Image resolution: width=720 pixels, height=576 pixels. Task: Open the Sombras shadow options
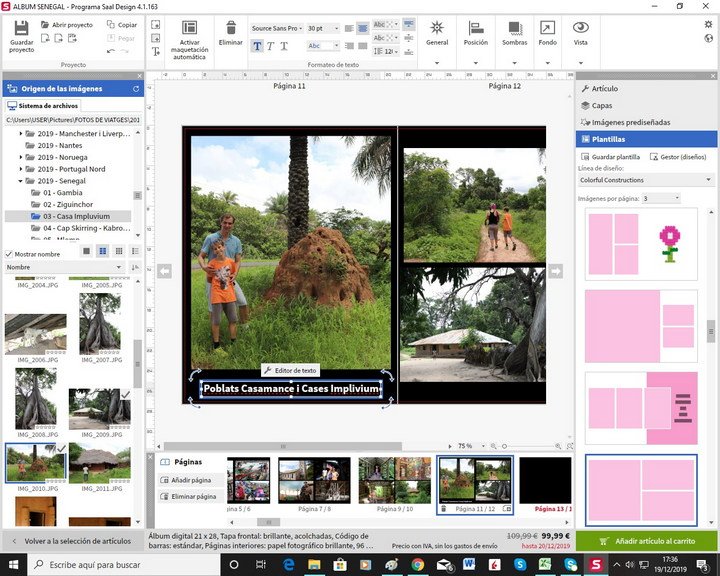(x=515, y=29)
